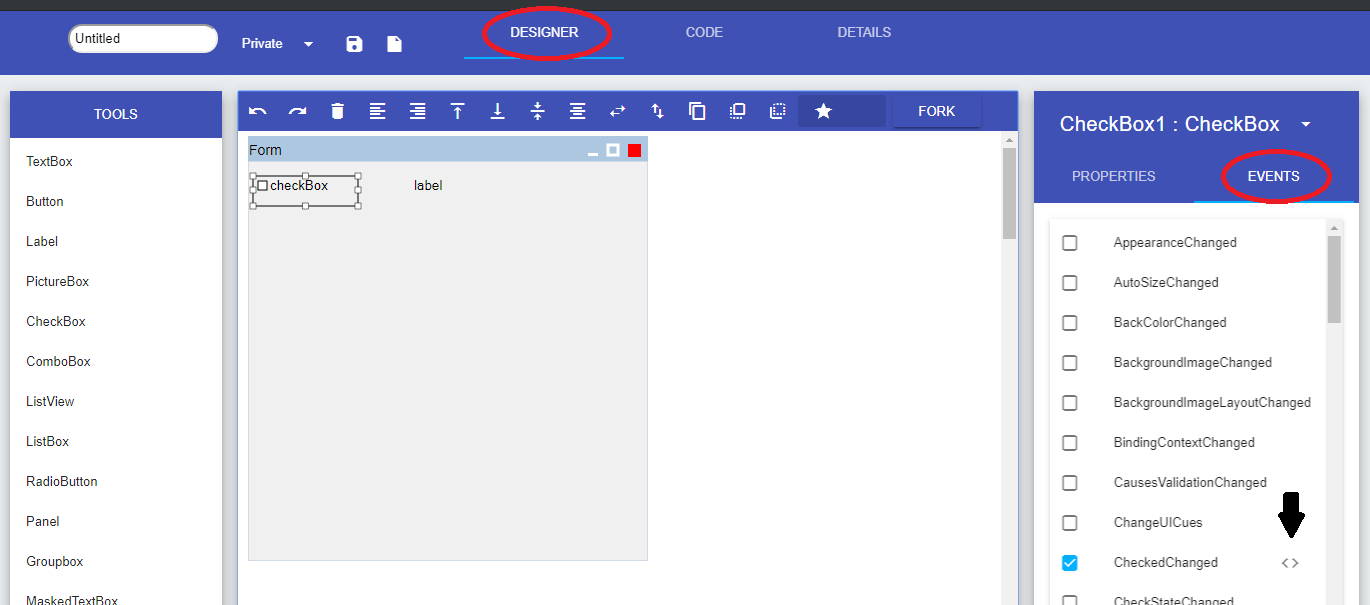The image size is (1370, 605).
Task: Select RadioButton in the tools list
Action: (62, 482)
